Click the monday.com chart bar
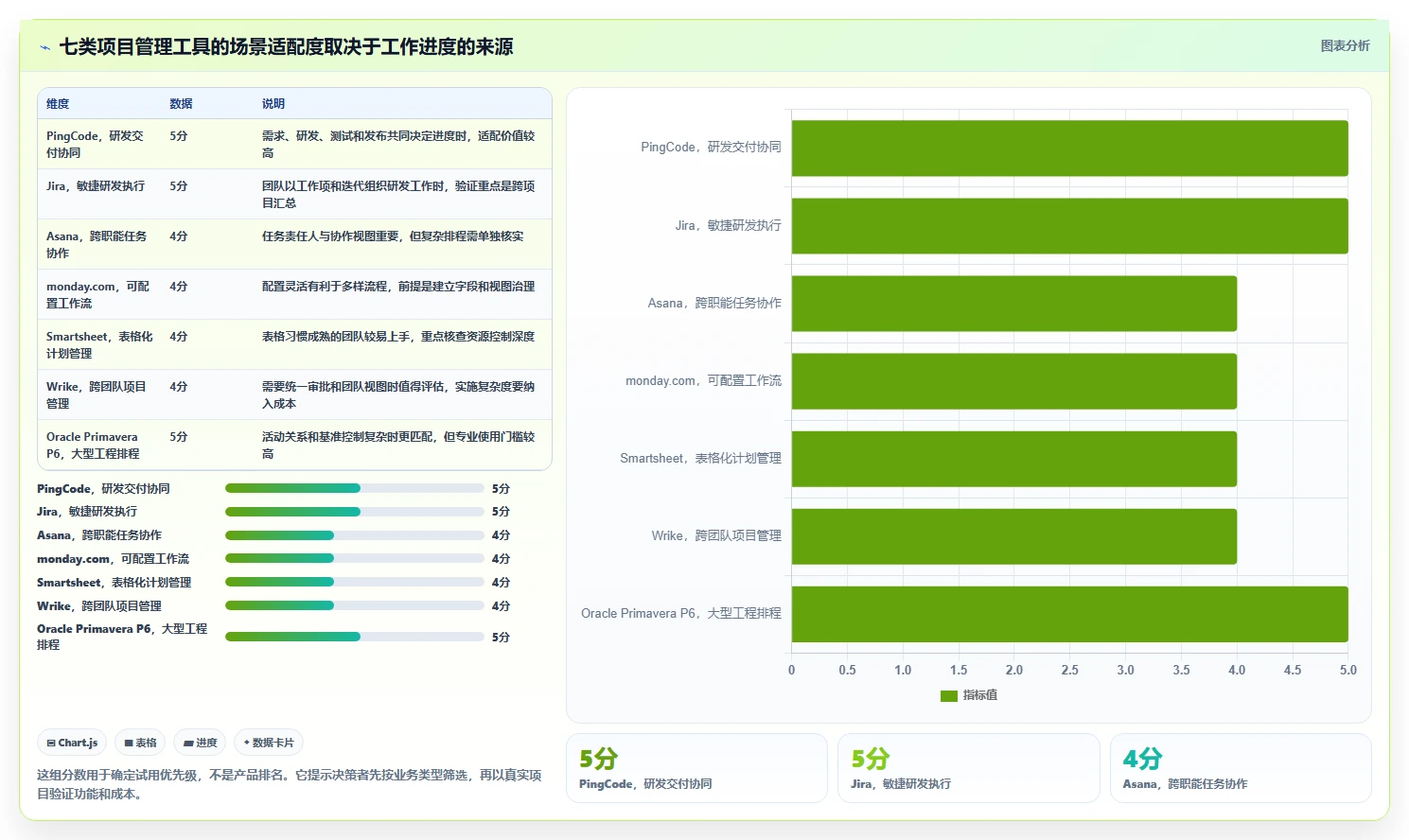 tap(1014, 381)
